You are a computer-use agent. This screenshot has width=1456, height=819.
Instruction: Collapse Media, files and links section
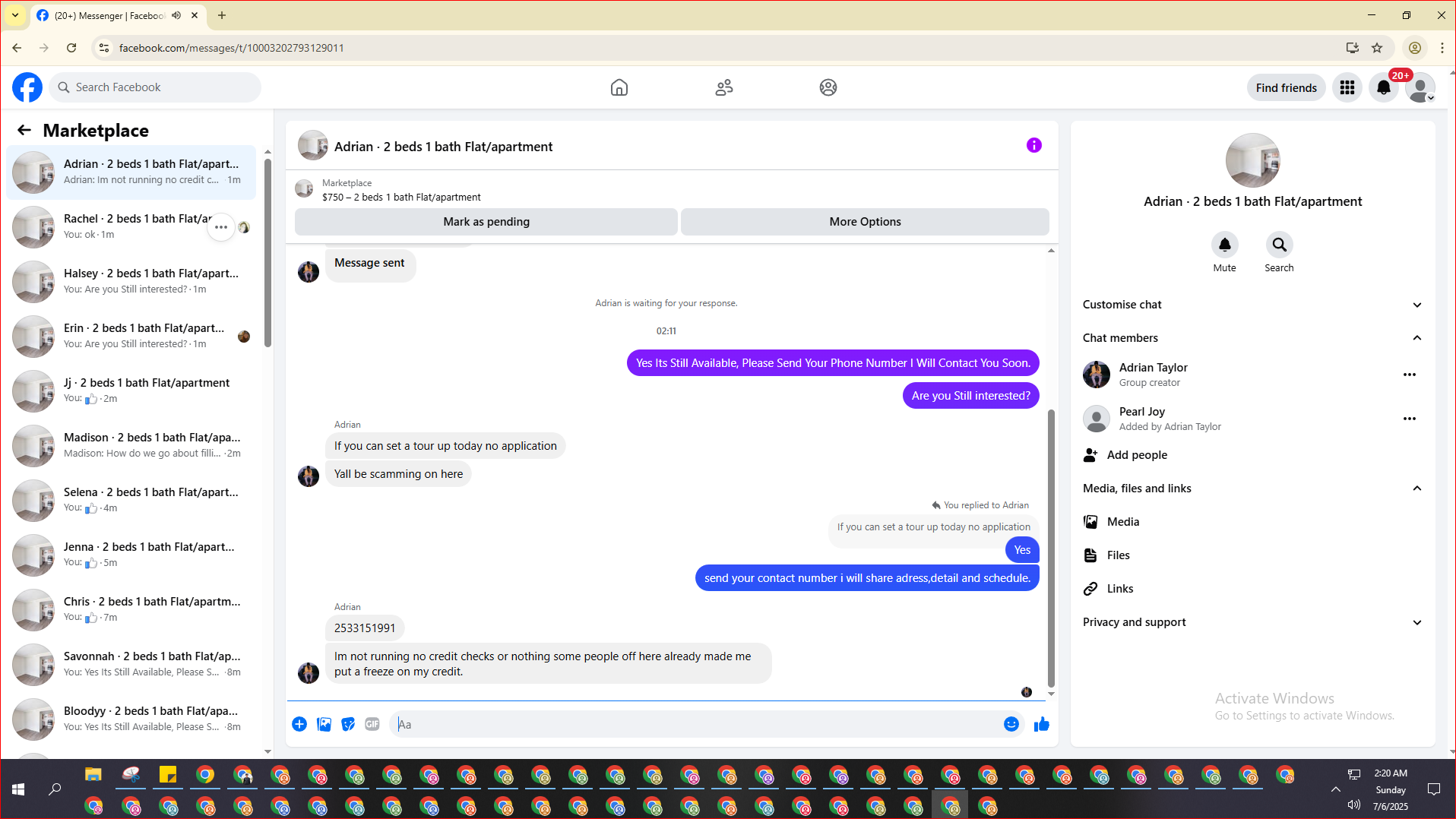(1252, 489)
